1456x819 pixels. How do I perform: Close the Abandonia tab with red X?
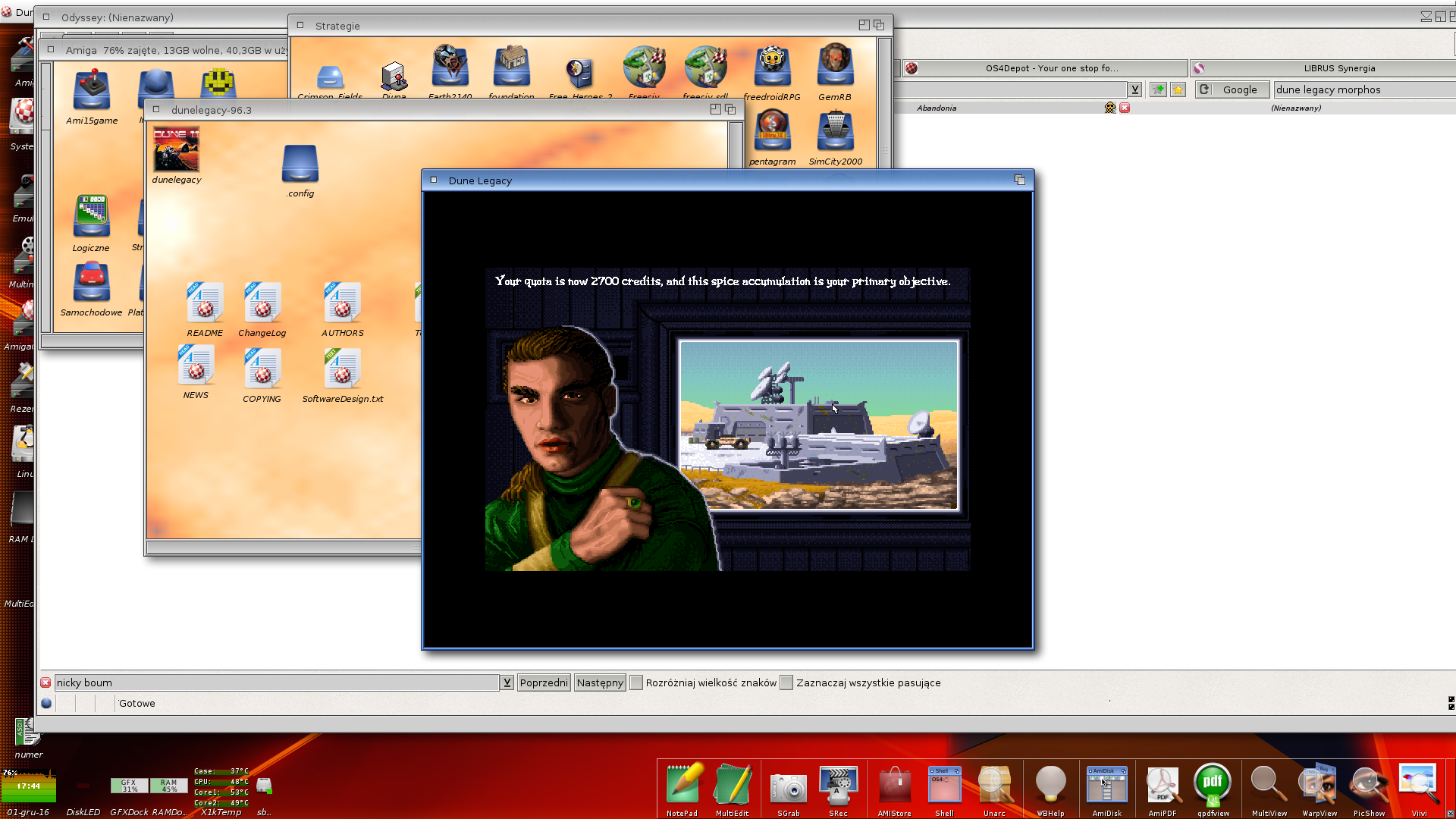coord(1125,108)
